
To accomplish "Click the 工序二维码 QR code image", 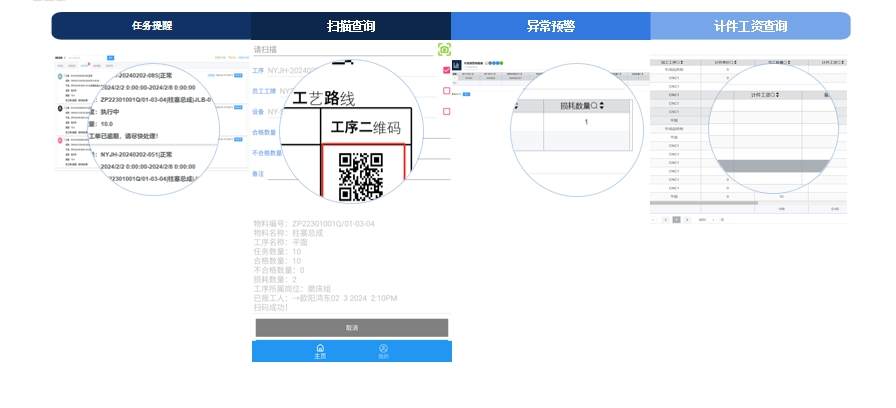I will coord(361,177).
